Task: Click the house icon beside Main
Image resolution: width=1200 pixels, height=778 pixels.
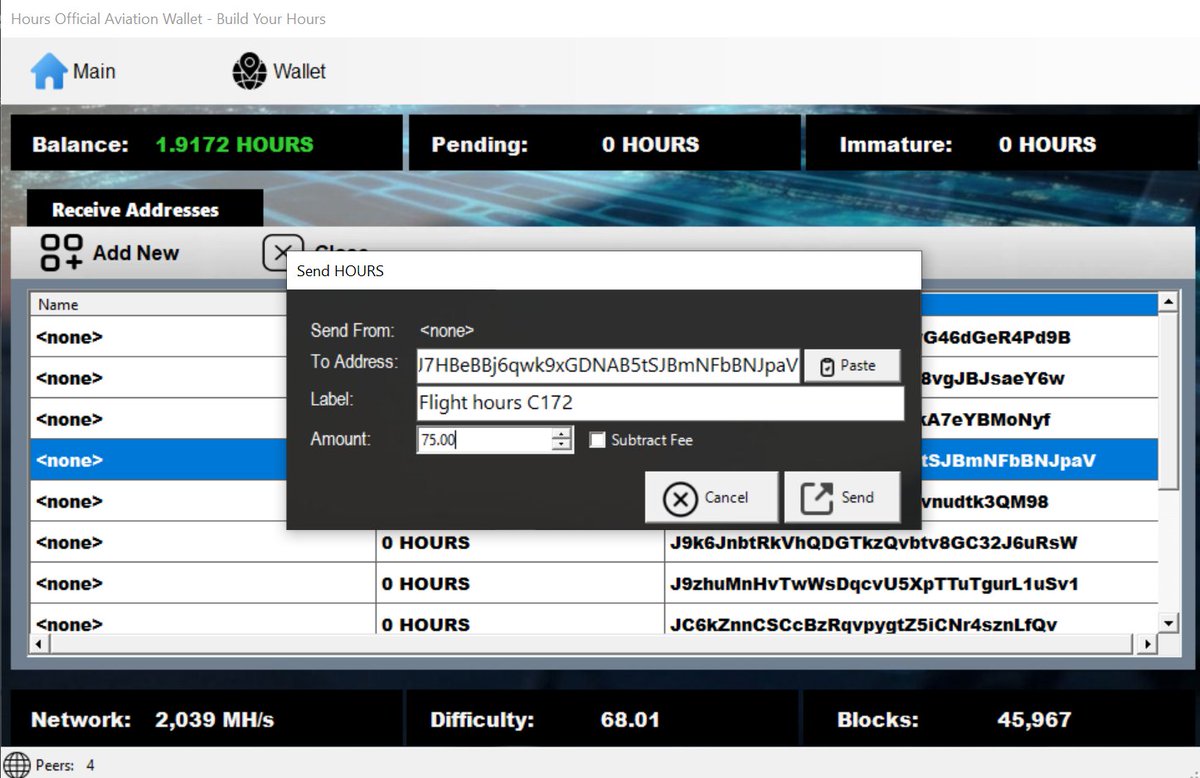Action: [48, 71]
